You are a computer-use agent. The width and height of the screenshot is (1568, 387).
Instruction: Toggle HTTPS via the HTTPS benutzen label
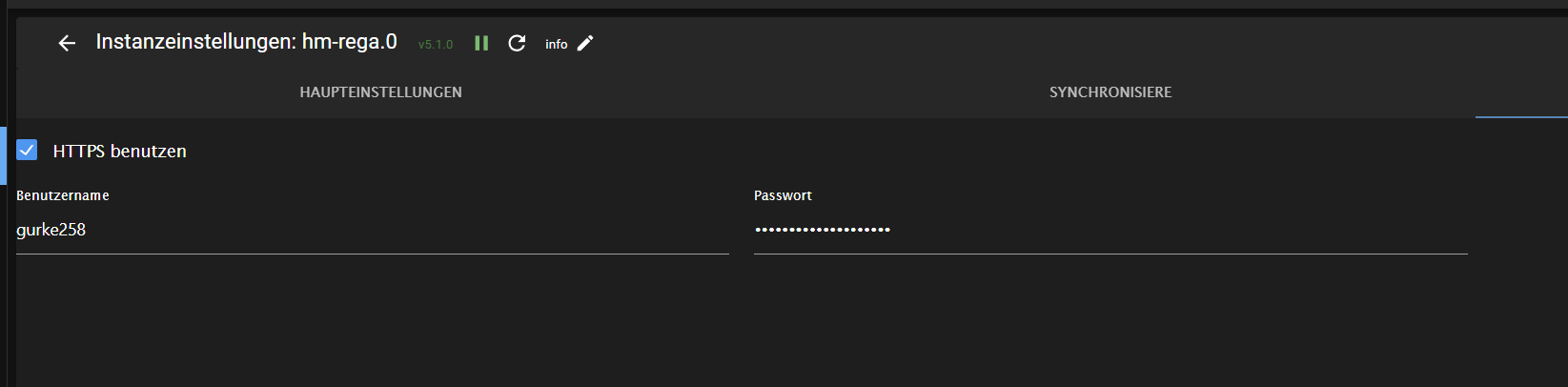[119, 151]
